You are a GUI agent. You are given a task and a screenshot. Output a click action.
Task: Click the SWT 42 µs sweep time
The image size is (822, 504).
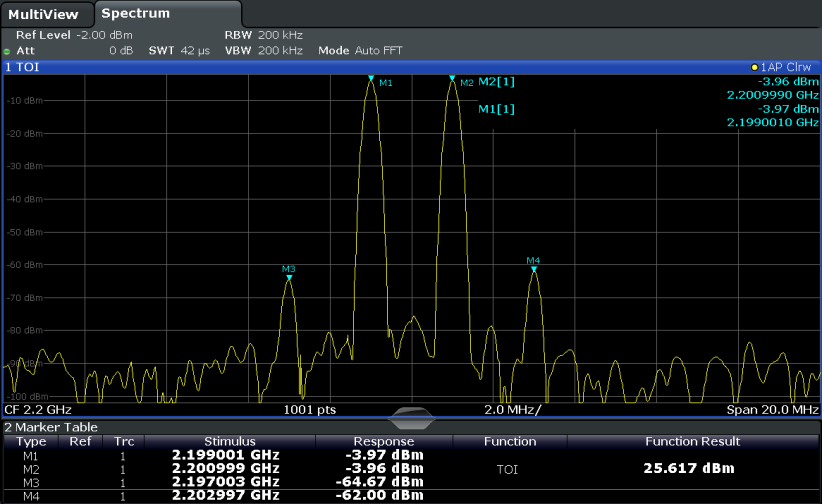tap(178, 50)
